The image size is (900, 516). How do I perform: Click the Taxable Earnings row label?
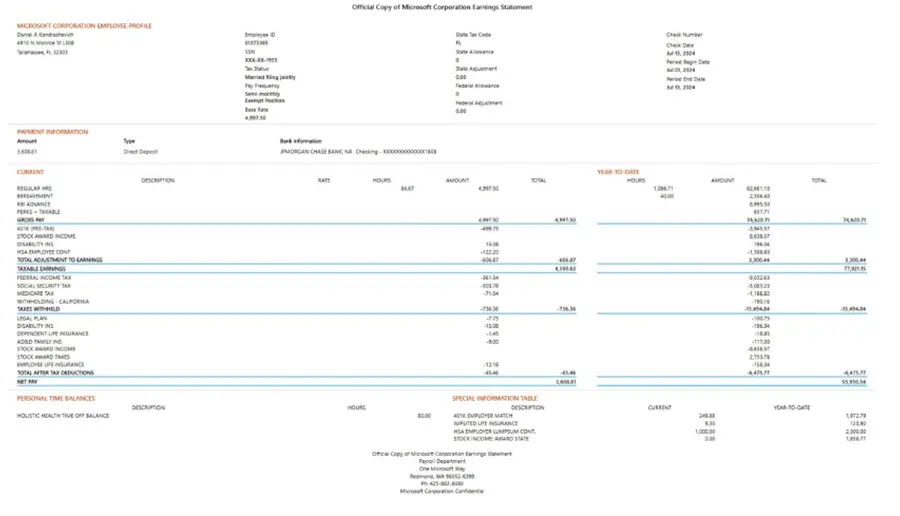[41, 269]
